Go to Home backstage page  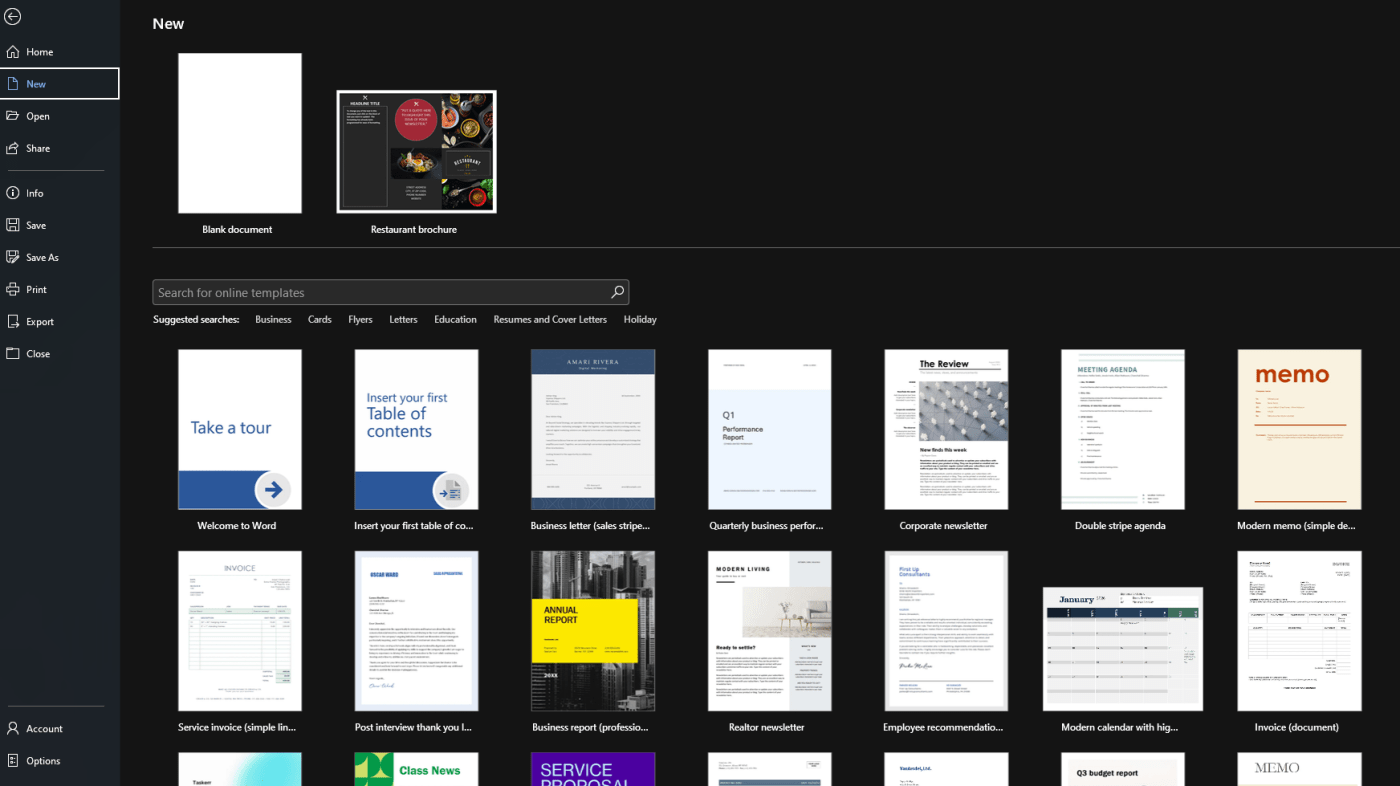coord(60,52)
